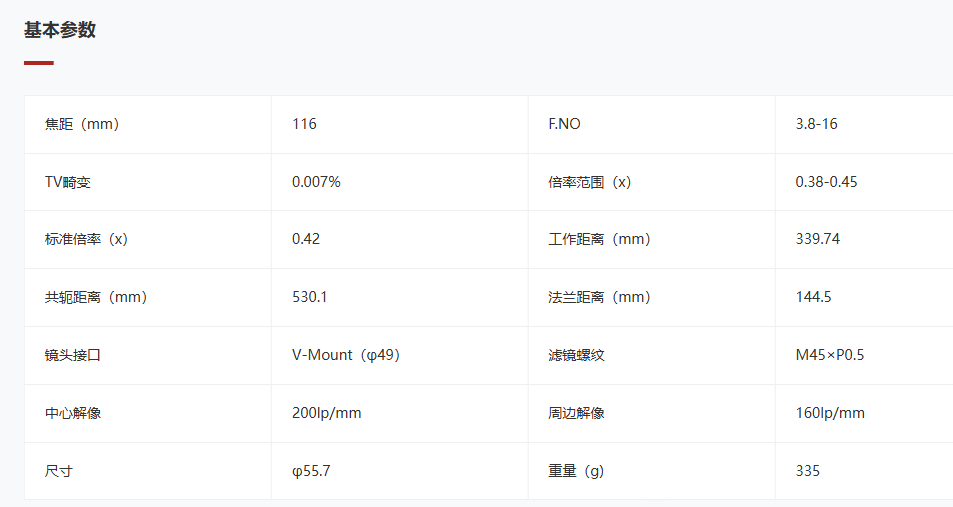Screen dimensions: 953x507
Task: Select the 基本参数 section heading
Action: pos(60,30)
